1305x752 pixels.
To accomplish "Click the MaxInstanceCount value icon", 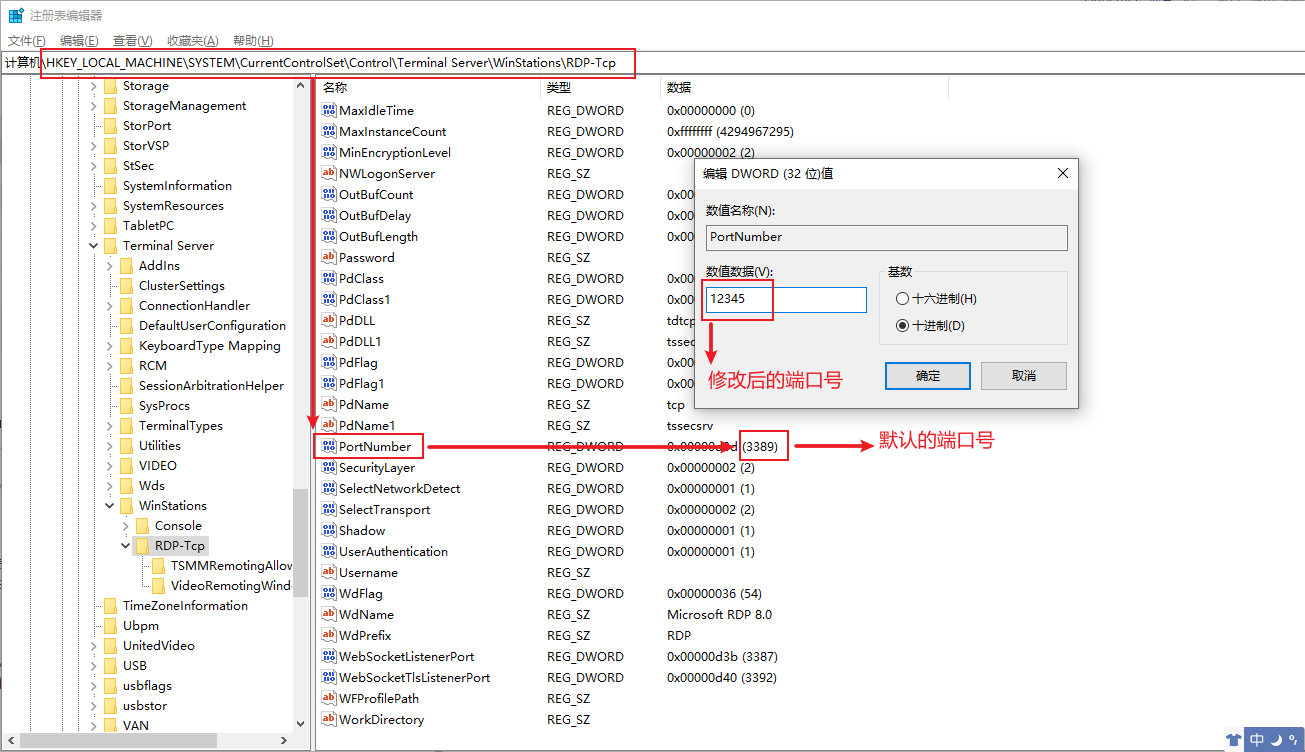I will [329, 131].
